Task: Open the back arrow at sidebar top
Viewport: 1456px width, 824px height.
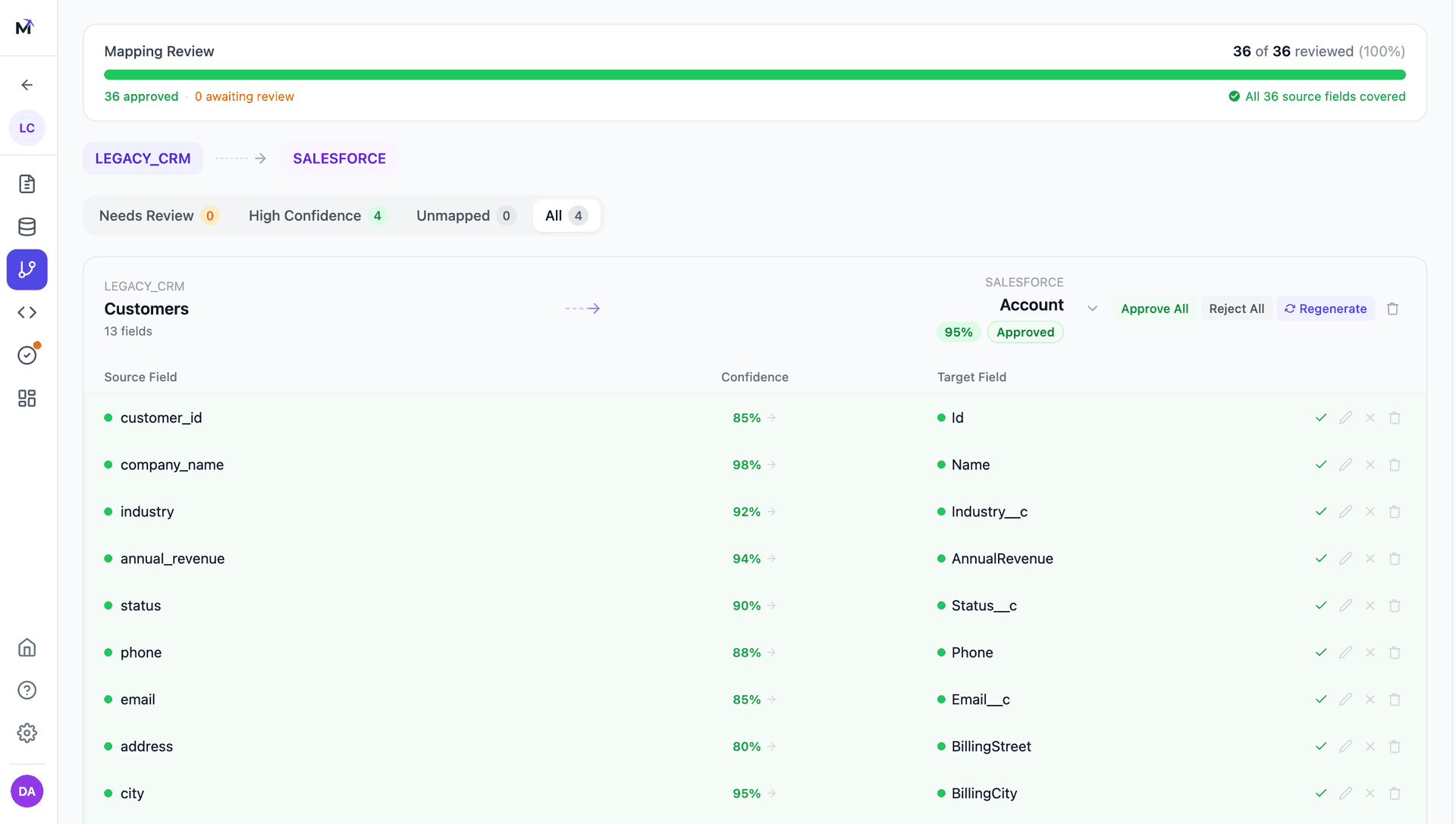Action: click(27, 85)
